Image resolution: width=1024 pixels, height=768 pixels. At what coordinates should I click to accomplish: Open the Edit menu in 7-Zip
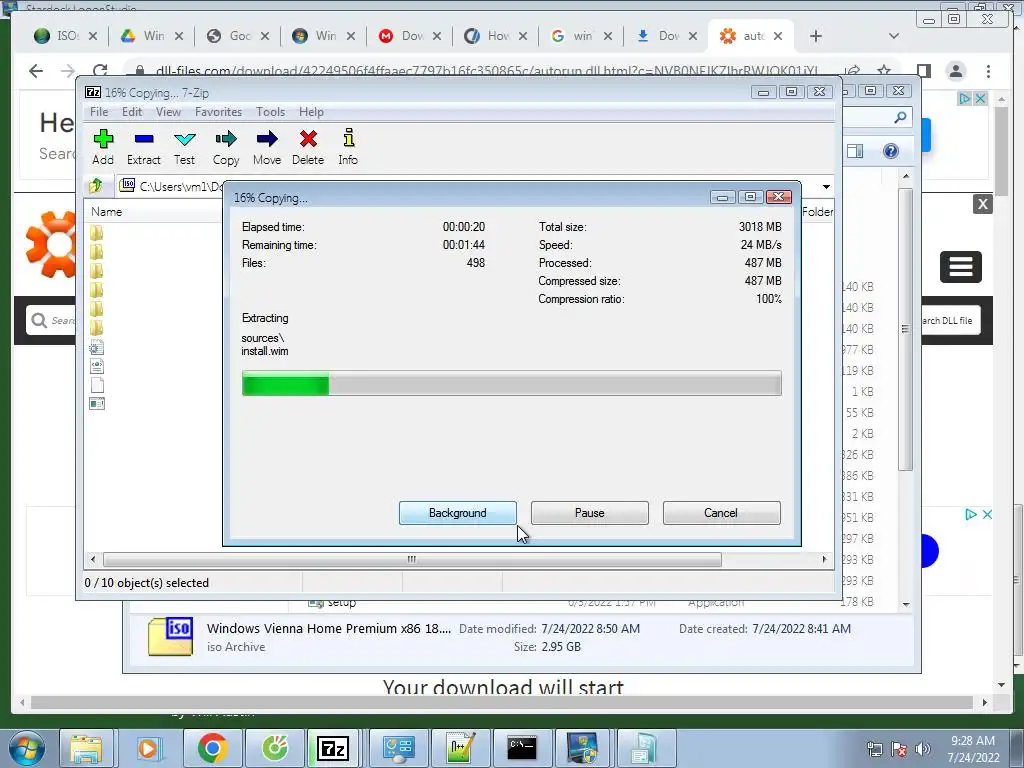click(132, 112)
